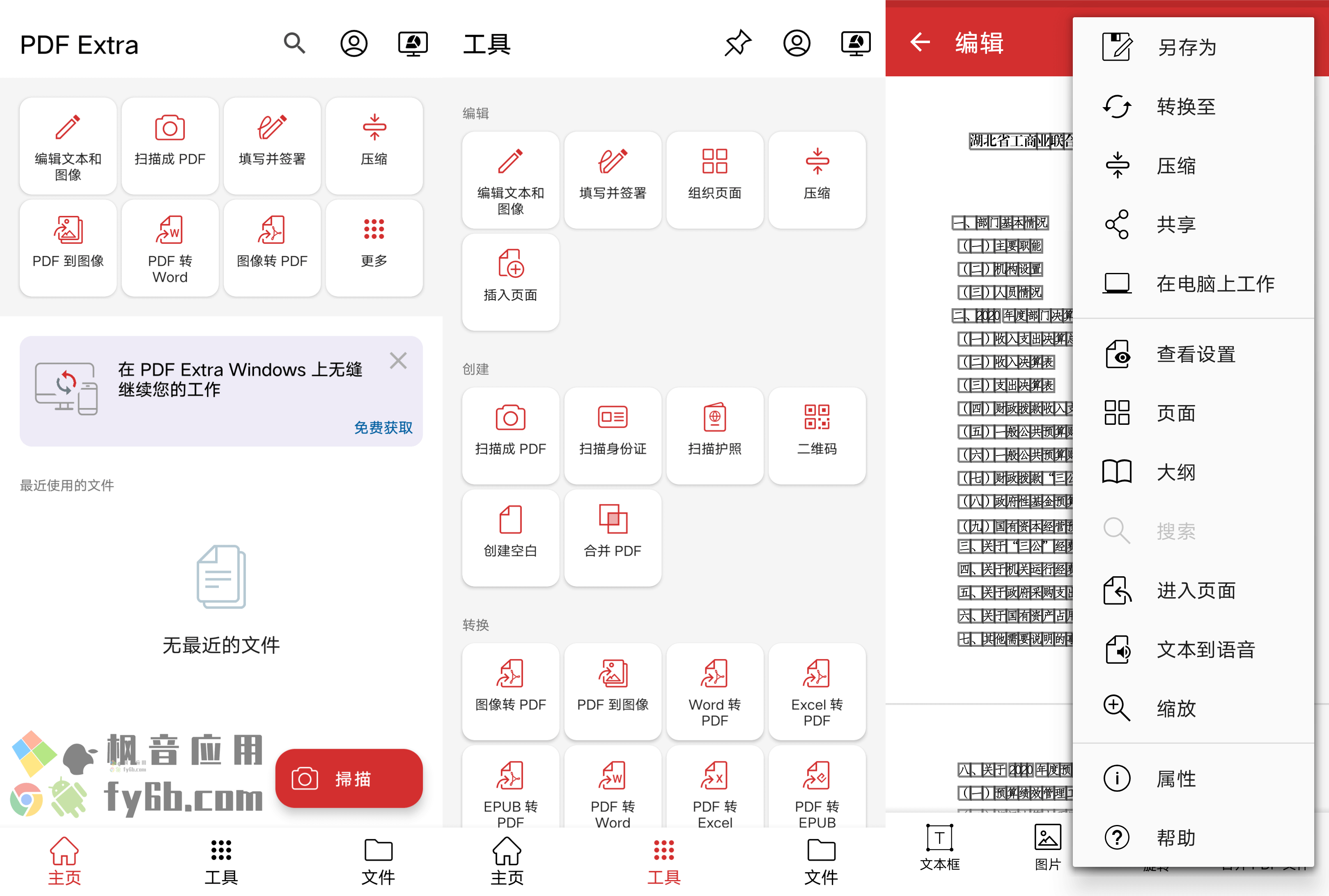Open PDF 到图像 card on home screen
Screen dimensions: 1329x896
coord(68,248)
